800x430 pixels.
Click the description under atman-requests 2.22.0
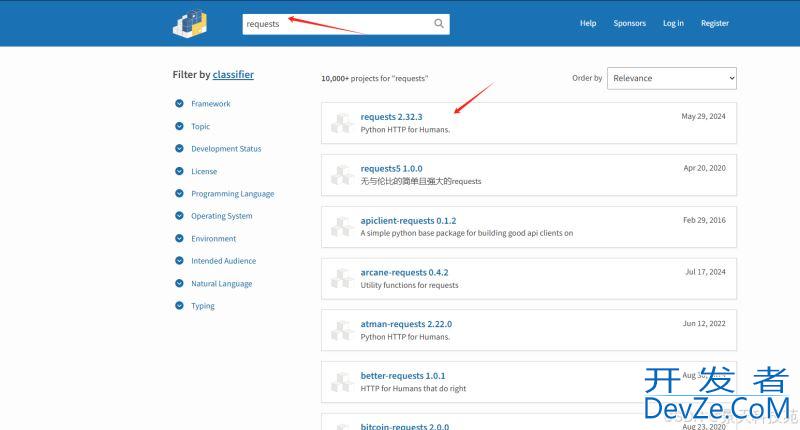coord(405,337)
